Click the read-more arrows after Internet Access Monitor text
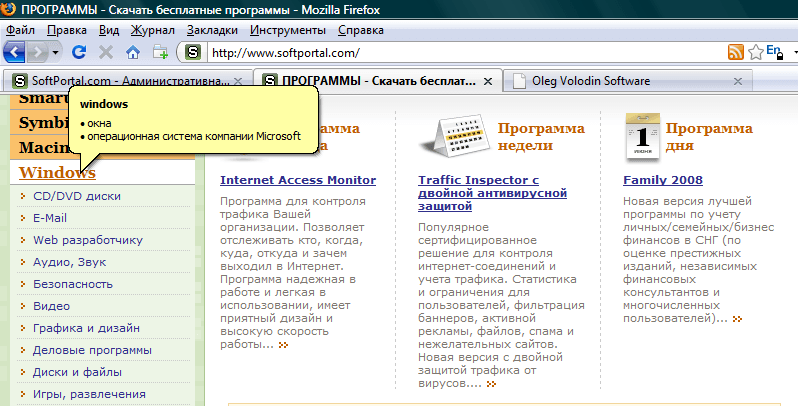Screen dimensions: 798x406 [283, 345]
